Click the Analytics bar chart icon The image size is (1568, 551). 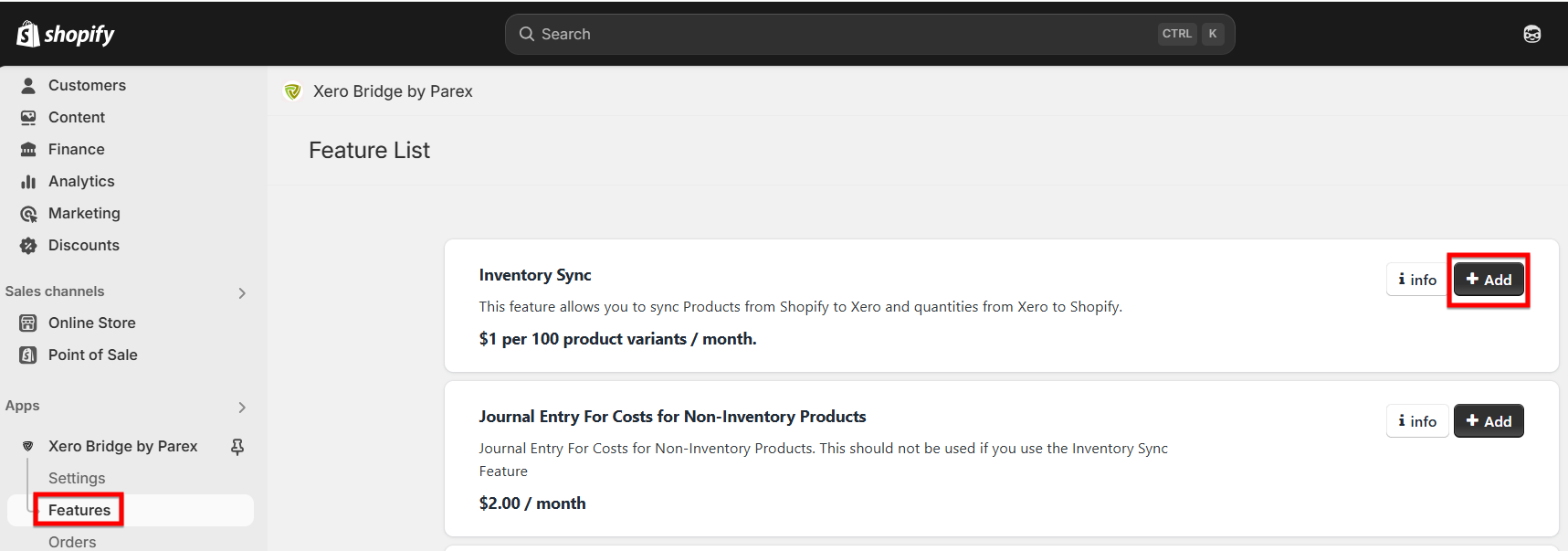pyautogui.click(x=28, y=181)
